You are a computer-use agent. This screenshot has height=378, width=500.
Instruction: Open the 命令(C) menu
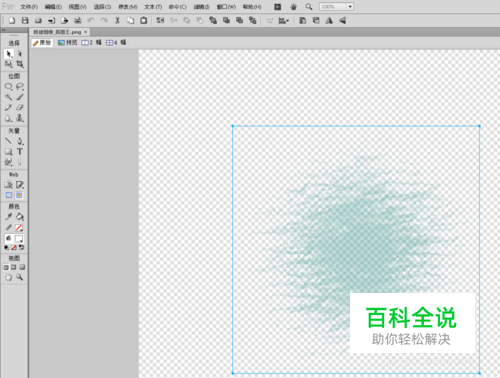178,7
